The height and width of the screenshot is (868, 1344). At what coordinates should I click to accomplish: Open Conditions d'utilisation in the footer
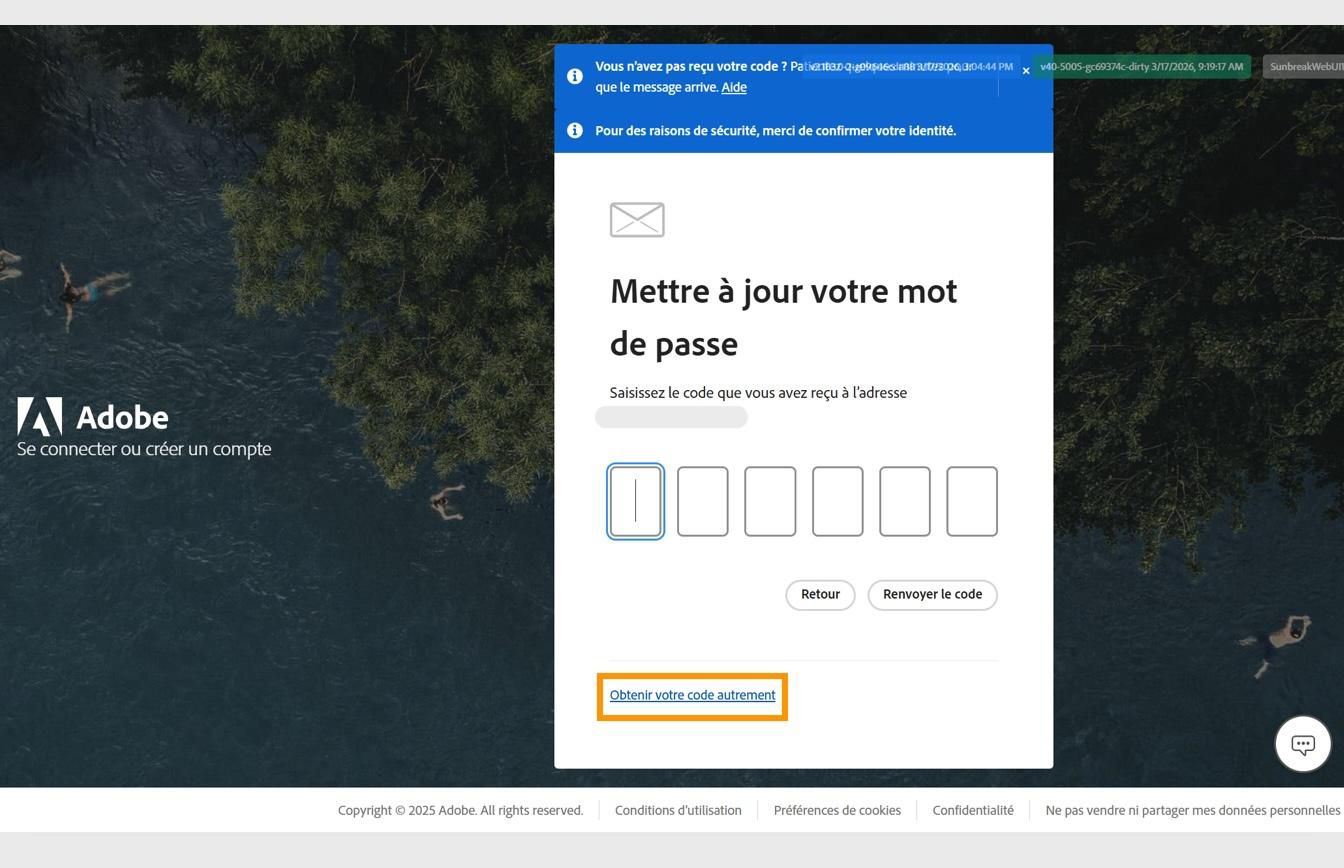[x=678, y=810]
